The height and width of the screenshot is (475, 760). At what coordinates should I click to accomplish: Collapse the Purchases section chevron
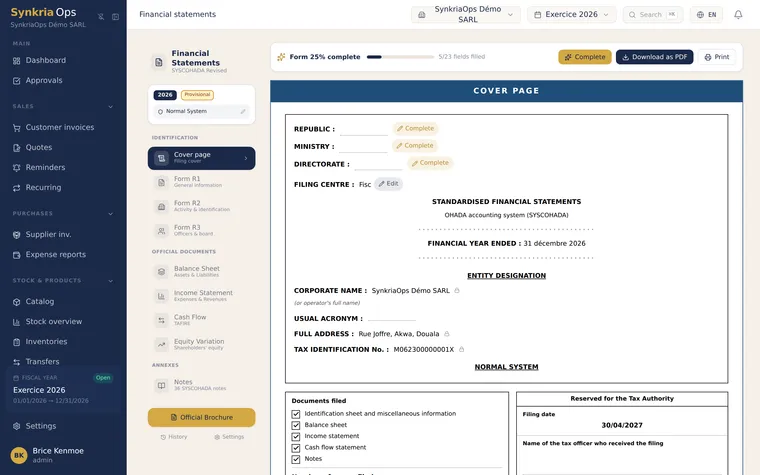click(111, 214)
